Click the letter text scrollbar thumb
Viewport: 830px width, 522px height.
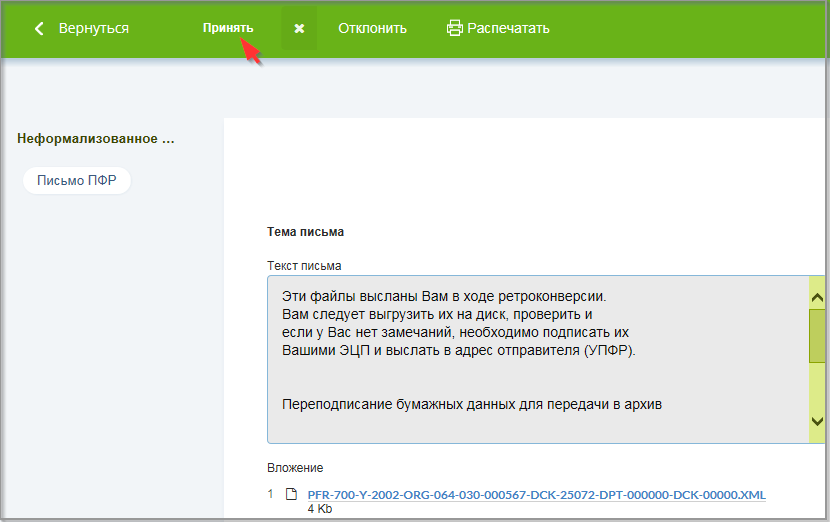point(817,335)
